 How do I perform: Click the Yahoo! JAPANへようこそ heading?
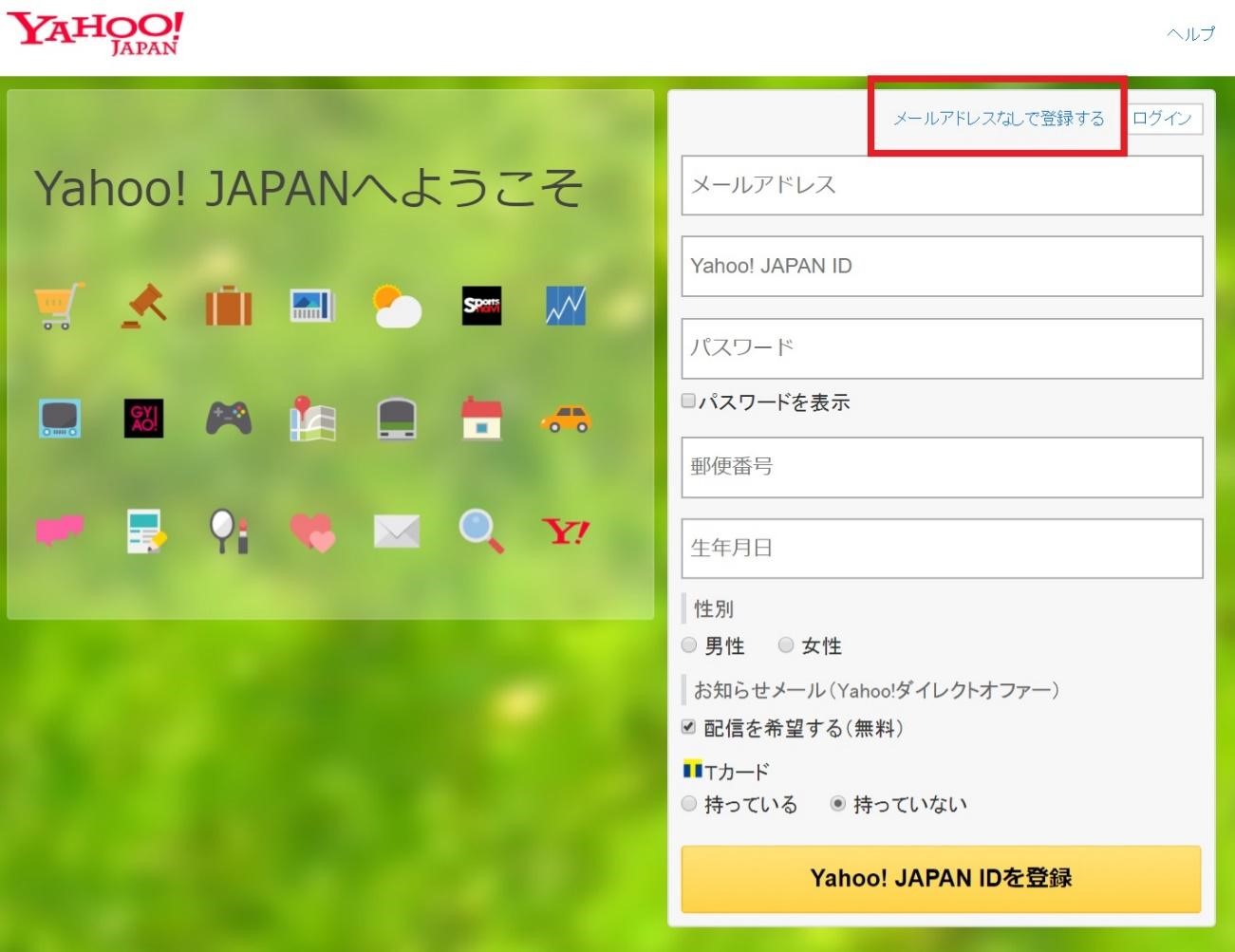(x=309, y=188)
